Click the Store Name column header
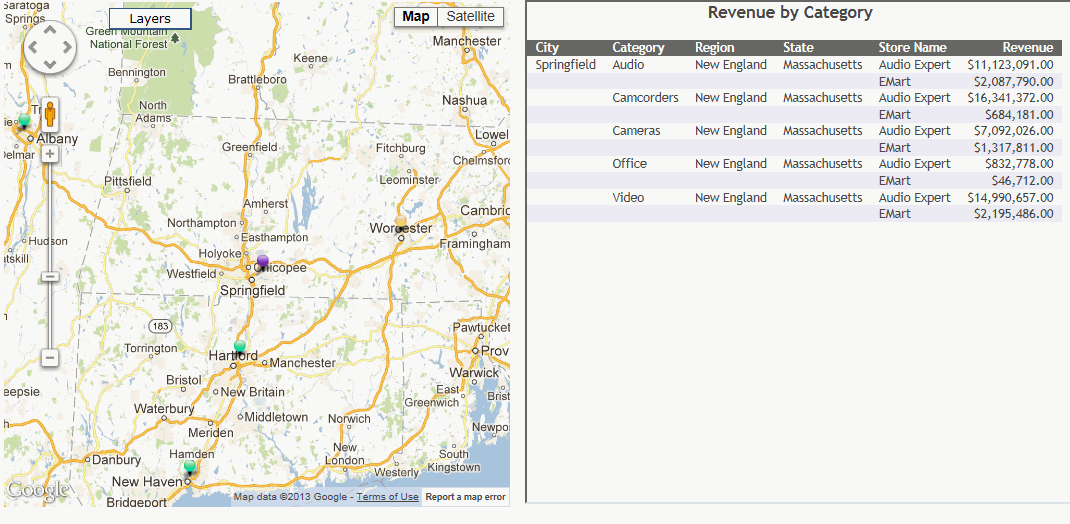This screenshot has height=524, width=1070. point(912,48)
